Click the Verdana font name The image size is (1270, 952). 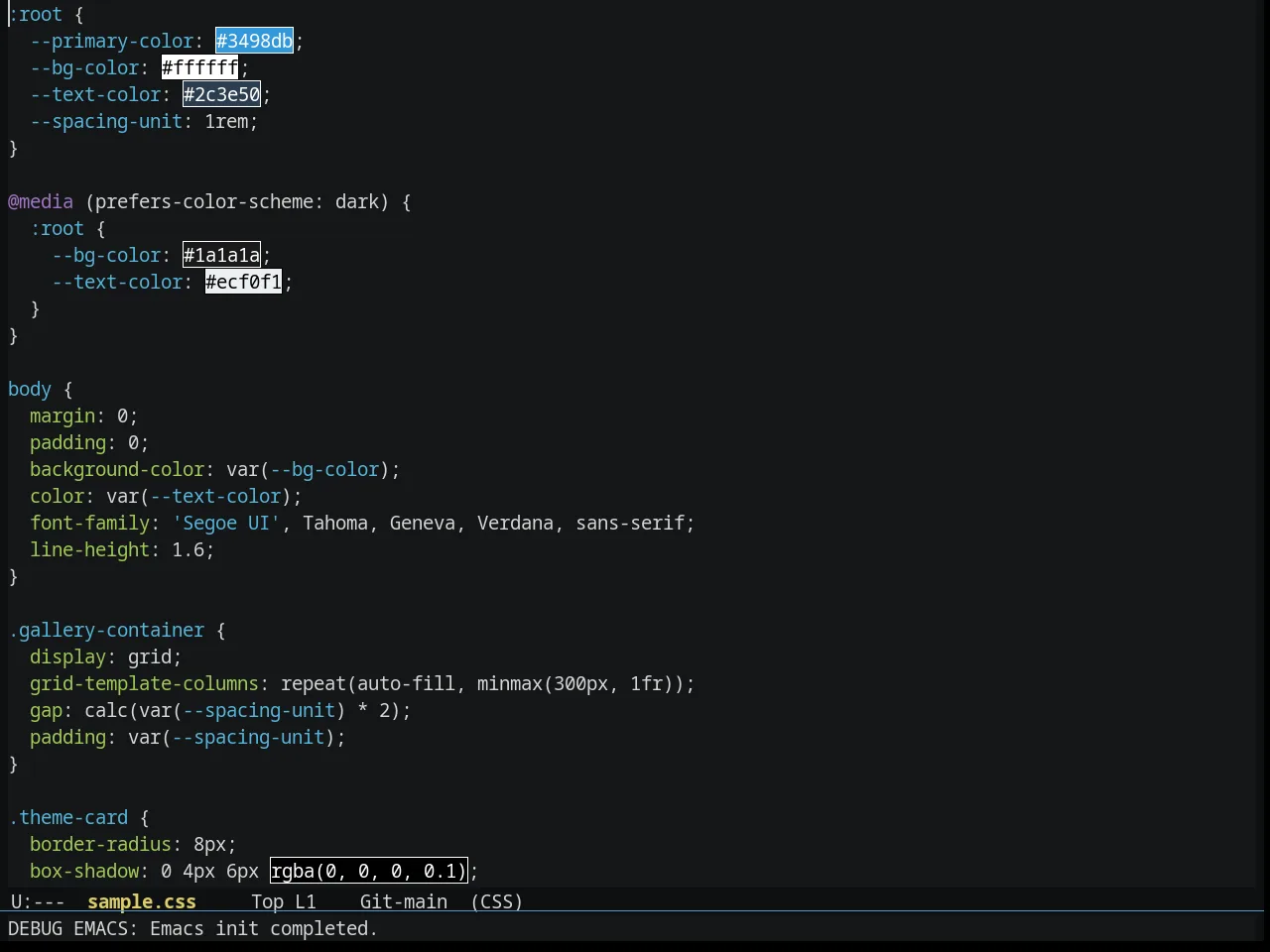[x=515, y=523]
